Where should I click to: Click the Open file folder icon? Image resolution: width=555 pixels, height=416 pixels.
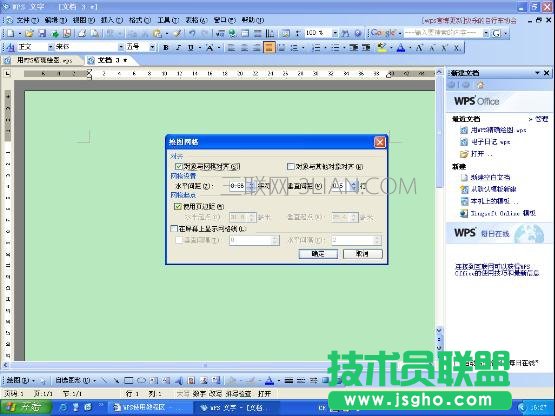tap(29, 33)
